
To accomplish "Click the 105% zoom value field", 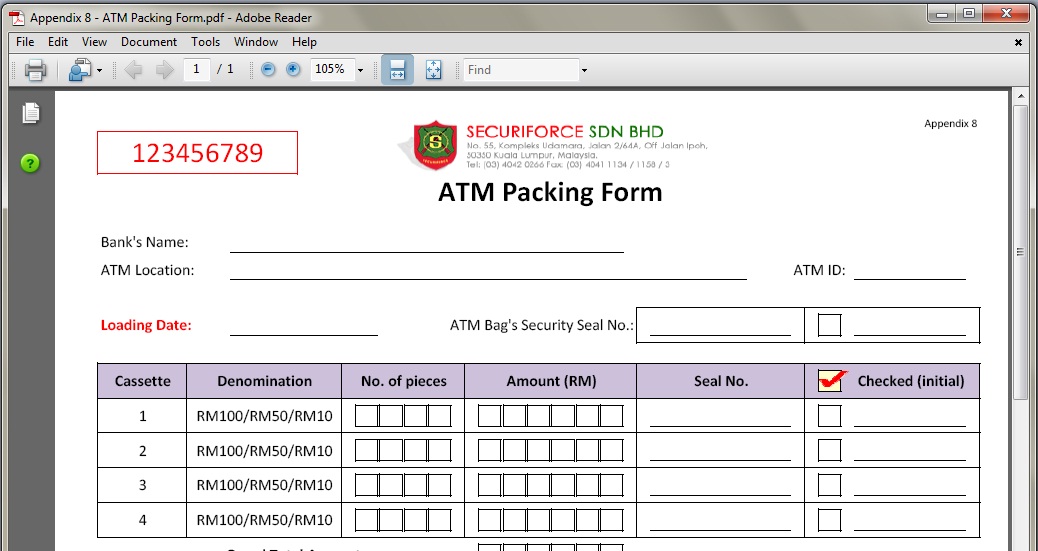I will point(332,69).
